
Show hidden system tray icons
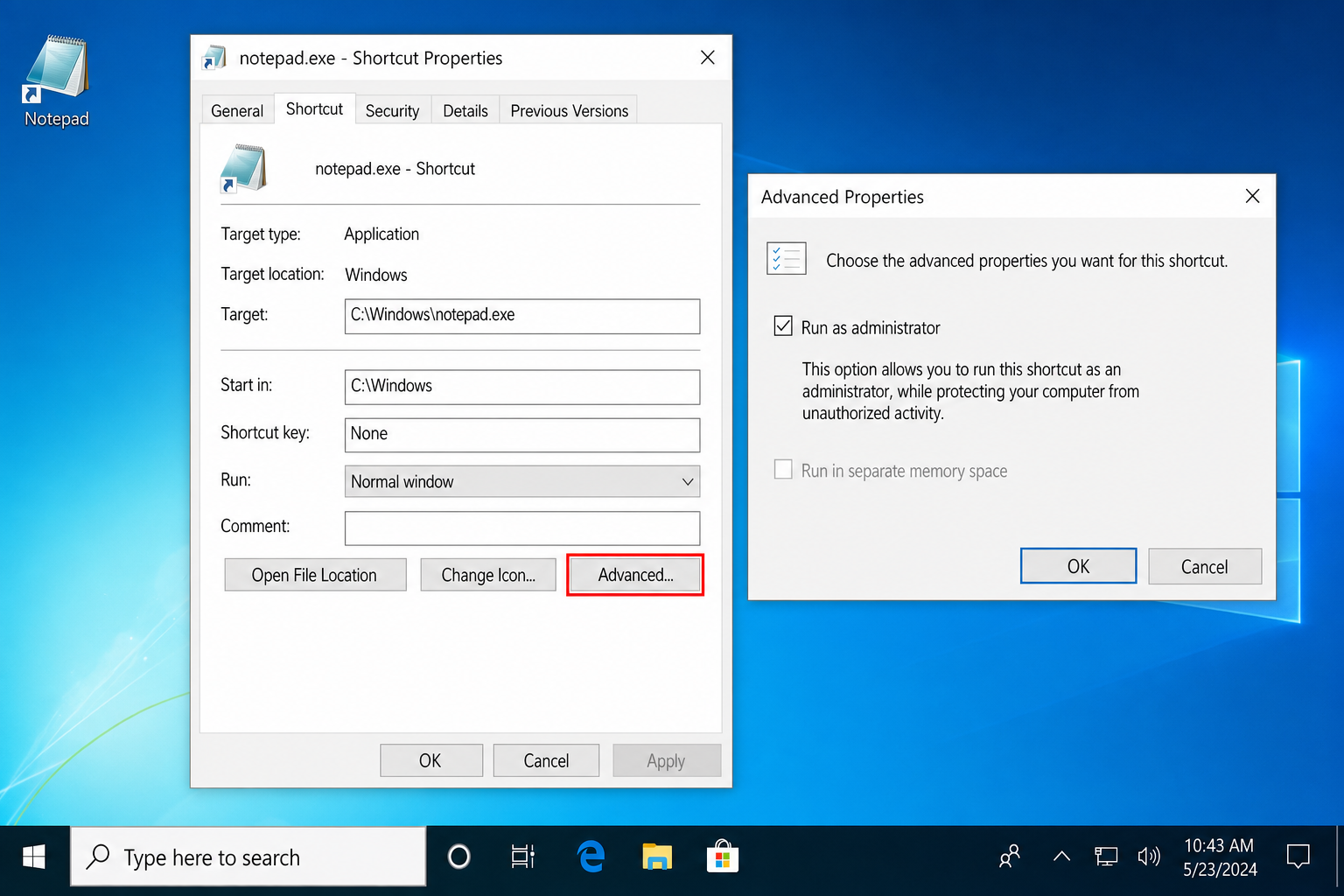pyautogui.click(x=1061, y=857)
